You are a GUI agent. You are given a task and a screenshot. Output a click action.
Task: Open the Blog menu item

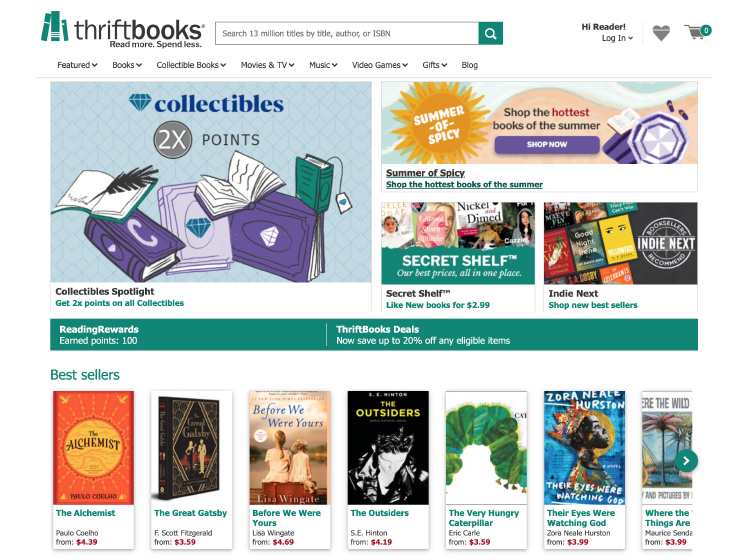(x=469, y=65)
